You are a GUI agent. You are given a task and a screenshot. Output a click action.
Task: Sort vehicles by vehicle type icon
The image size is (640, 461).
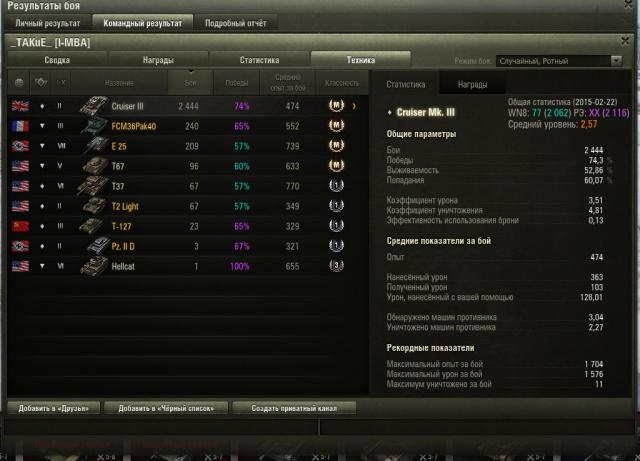pyautogui.click(x=41, y=82)
